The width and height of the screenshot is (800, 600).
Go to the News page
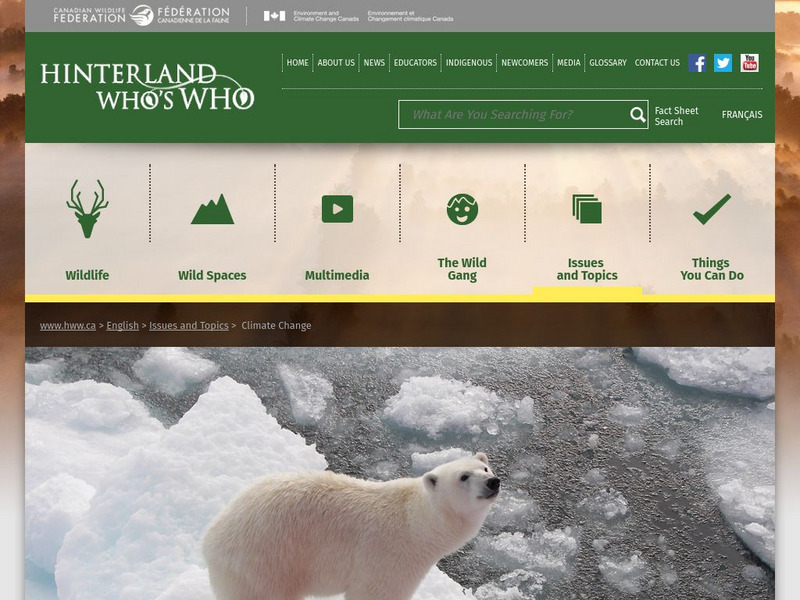pyautogui.click(x=374, y=63)
